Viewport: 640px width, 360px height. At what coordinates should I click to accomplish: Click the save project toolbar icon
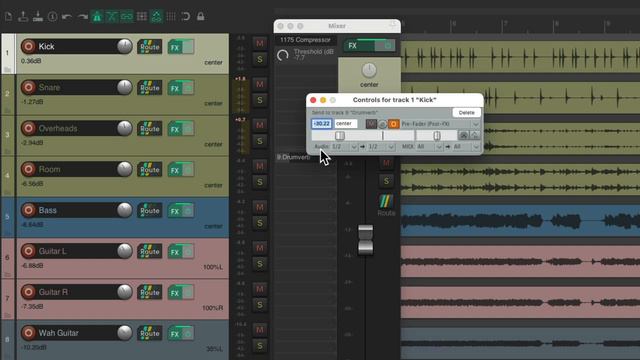[x=38, y=17]
